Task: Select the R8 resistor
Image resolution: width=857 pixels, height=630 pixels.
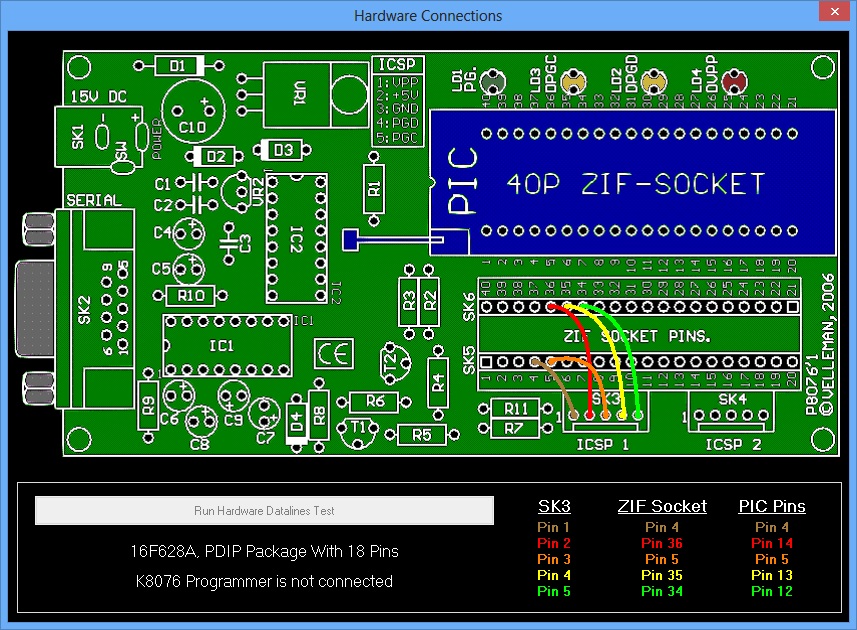Action: [x=319, y=415]
